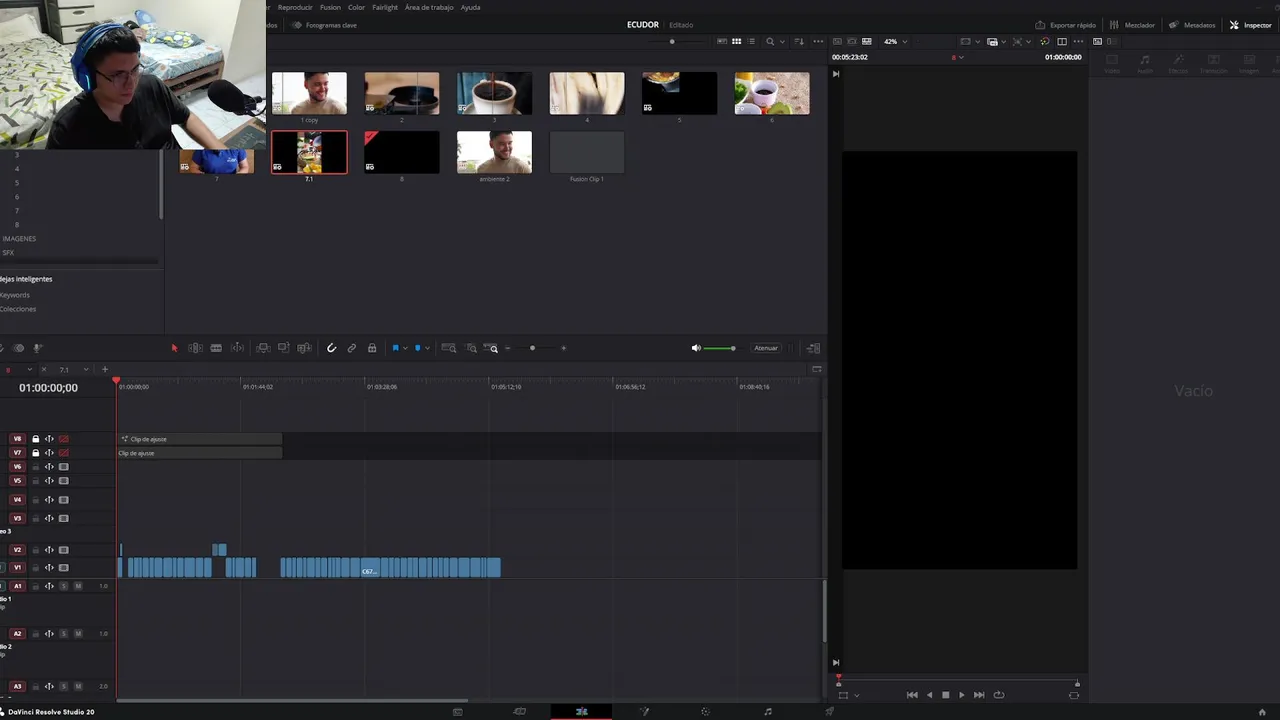
Task: Toggle the Position Lock padlock icon
Action: tap(372, 348)
